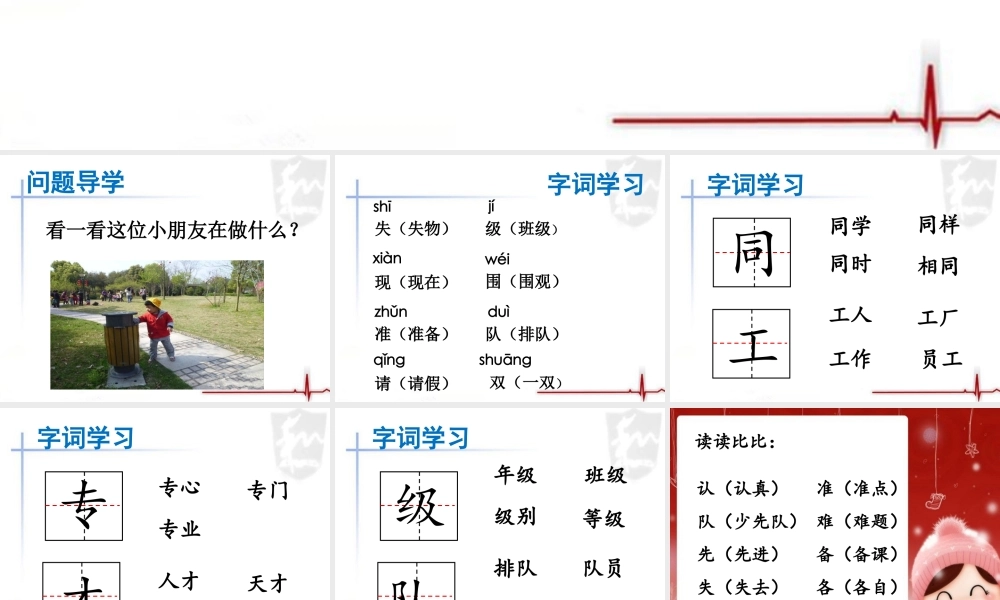This screenshot has height=600, width=1000.
Task: Click the 字词学习 heading above the 同 character
Action: (755, 185)
